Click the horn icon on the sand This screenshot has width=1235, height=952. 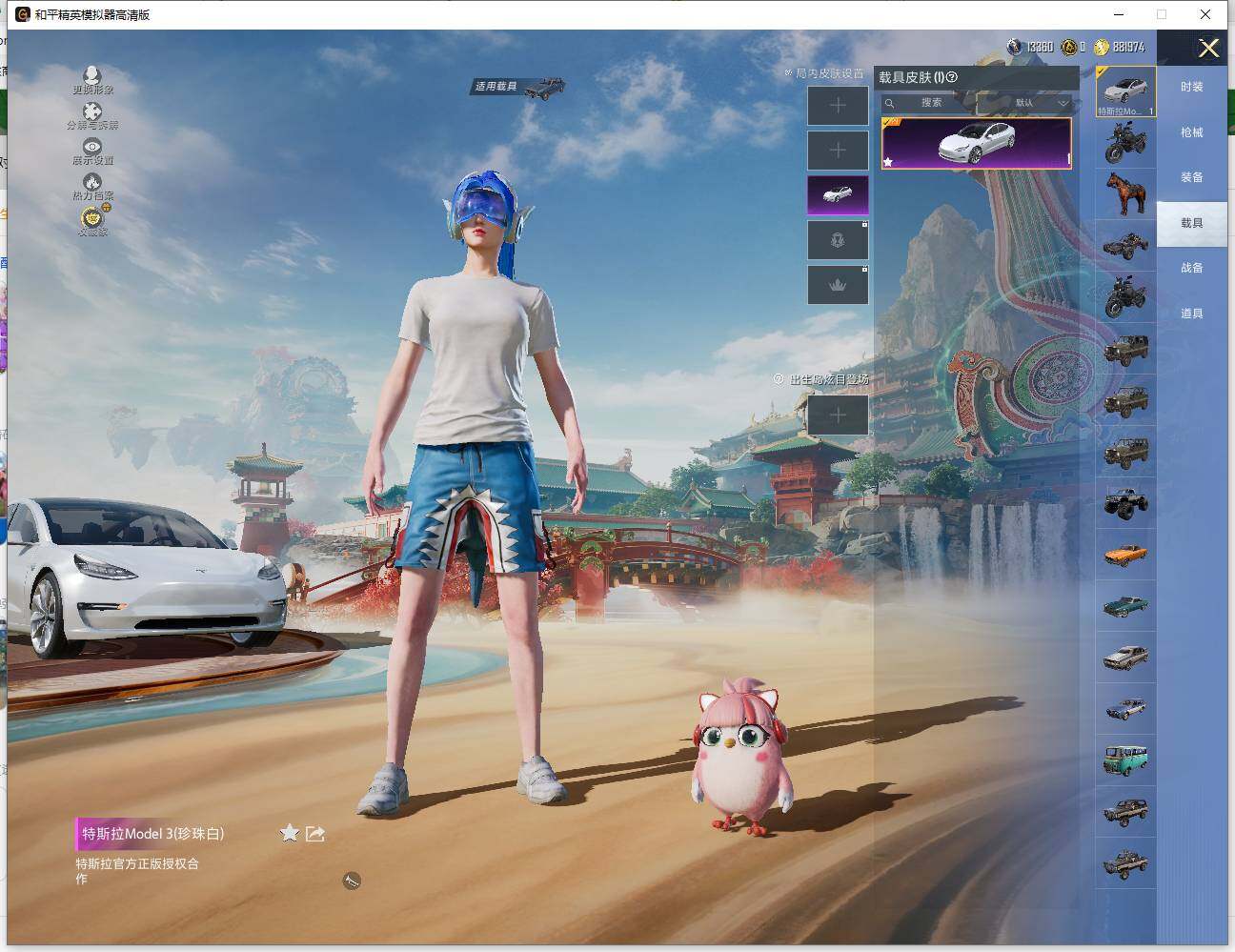pyautogui.click(x=352, y=881)
